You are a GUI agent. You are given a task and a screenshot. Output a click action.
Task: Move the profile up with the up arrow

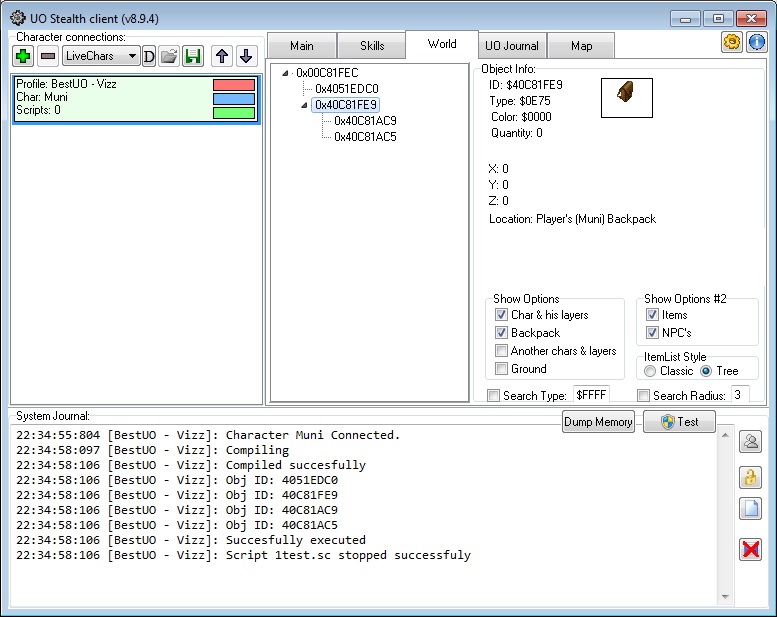[x=222, y=57]
